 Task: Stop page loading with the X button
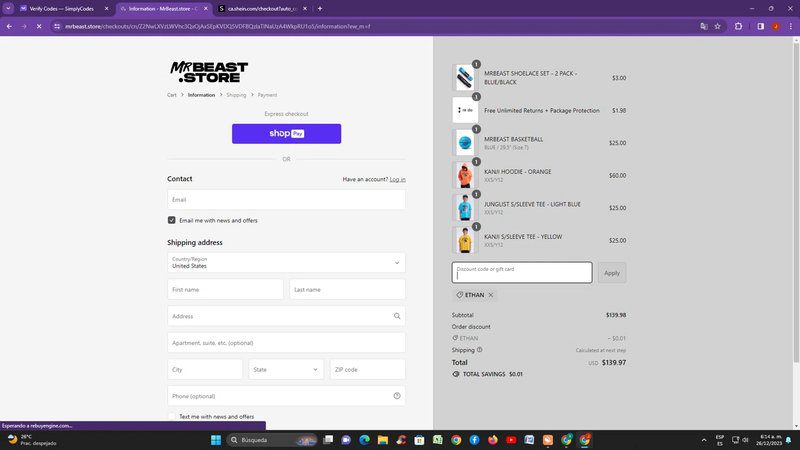pos(39,27)
